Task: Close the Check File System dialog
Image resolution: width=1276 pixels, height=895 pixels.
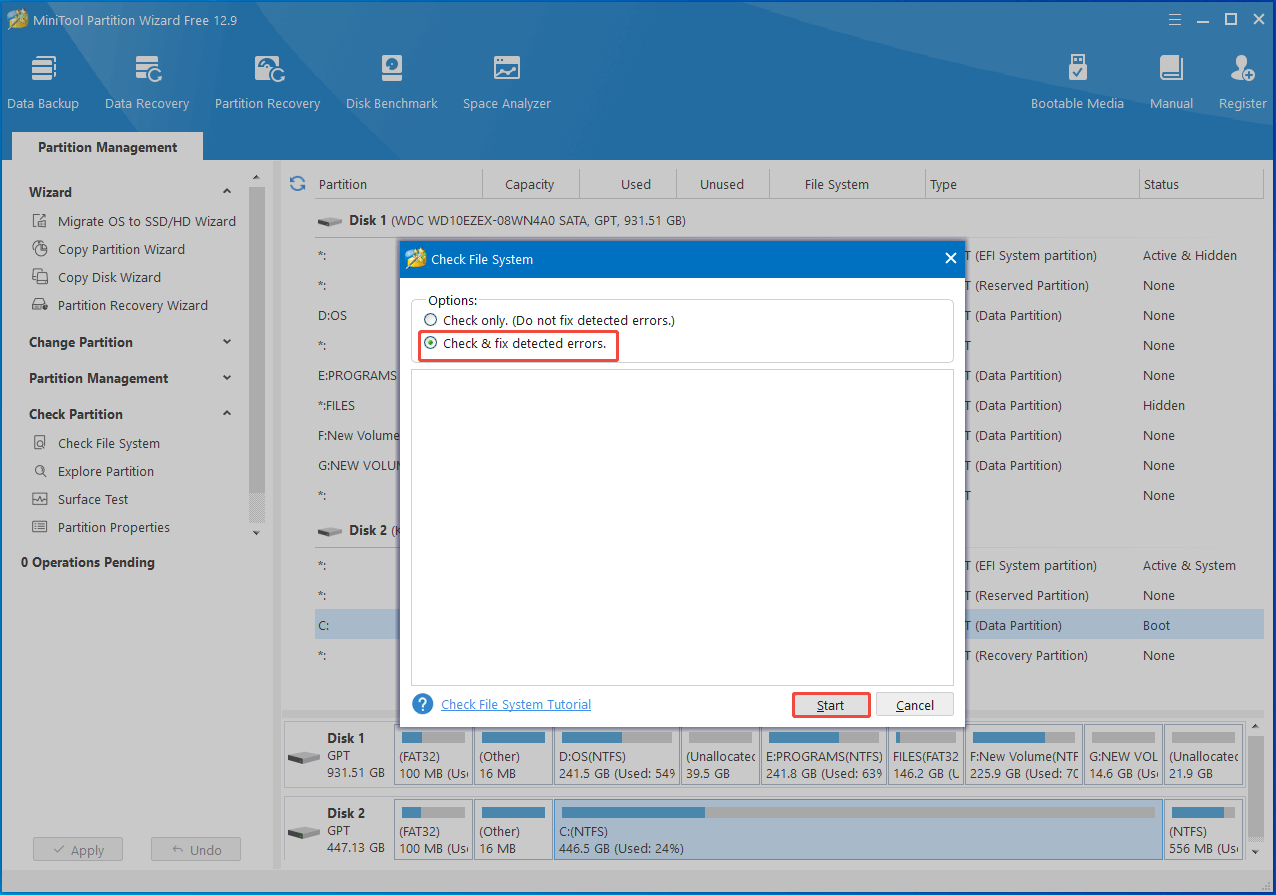Action: coord(950,259)
